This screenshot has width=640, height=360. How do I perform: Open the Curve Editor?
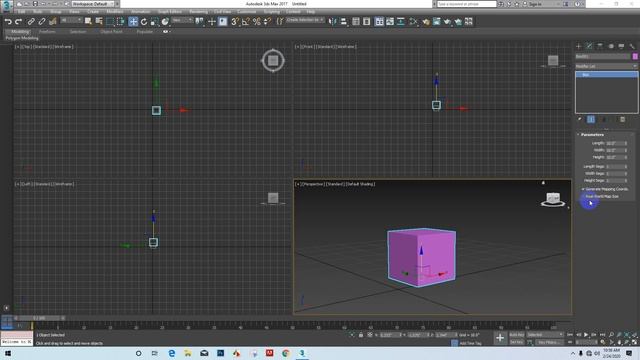point(390,22)
